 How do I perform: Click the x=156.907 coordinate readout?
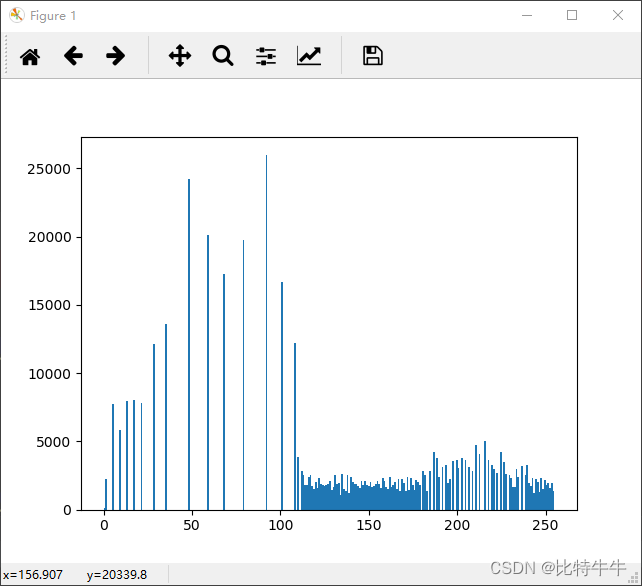coord(33,575)
